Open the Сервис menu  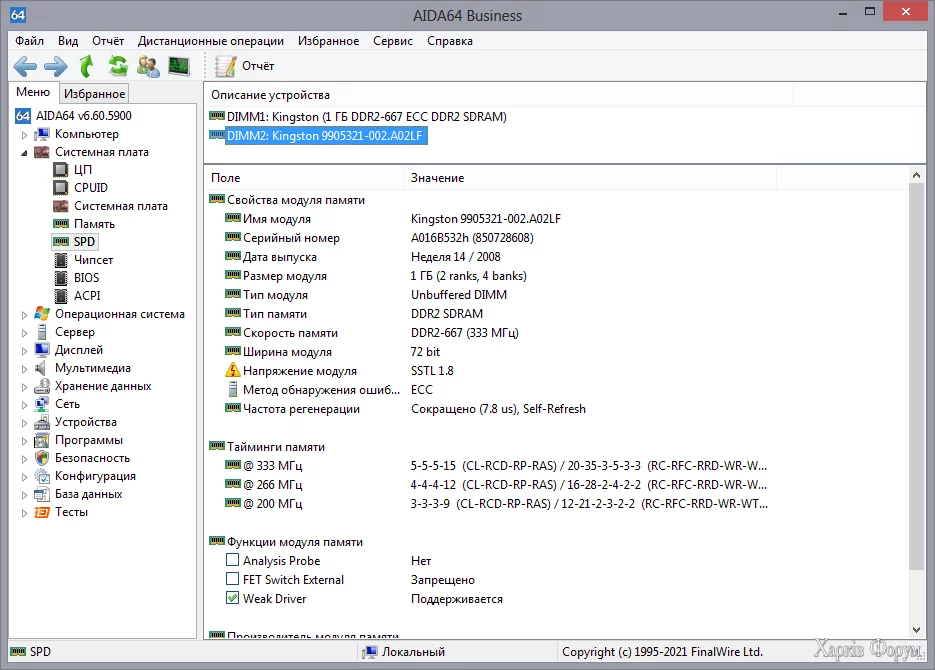(392, 41)
